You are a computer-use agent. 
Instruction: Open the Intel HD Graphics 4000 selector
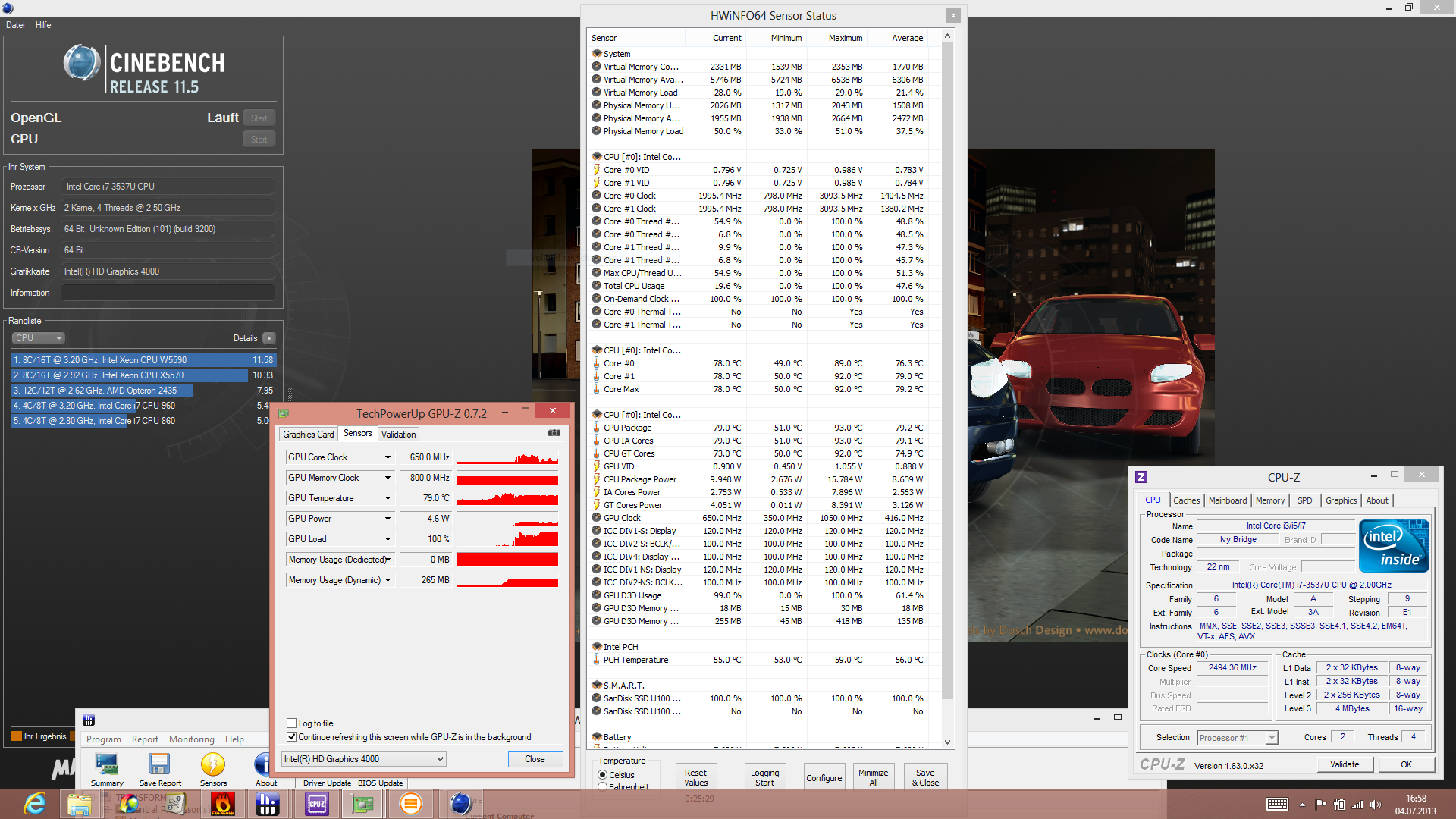364,759
